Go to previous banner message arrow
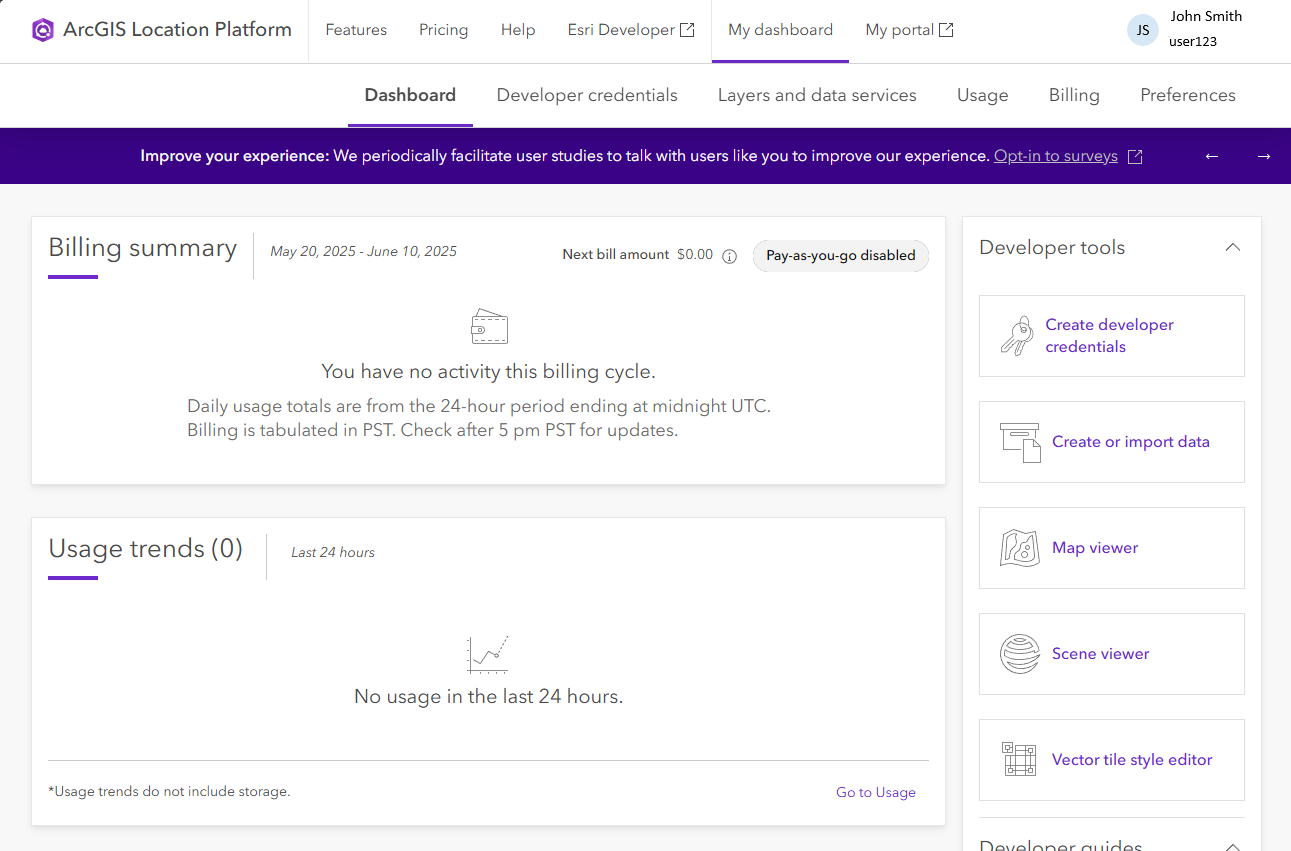 (1212, 156)
